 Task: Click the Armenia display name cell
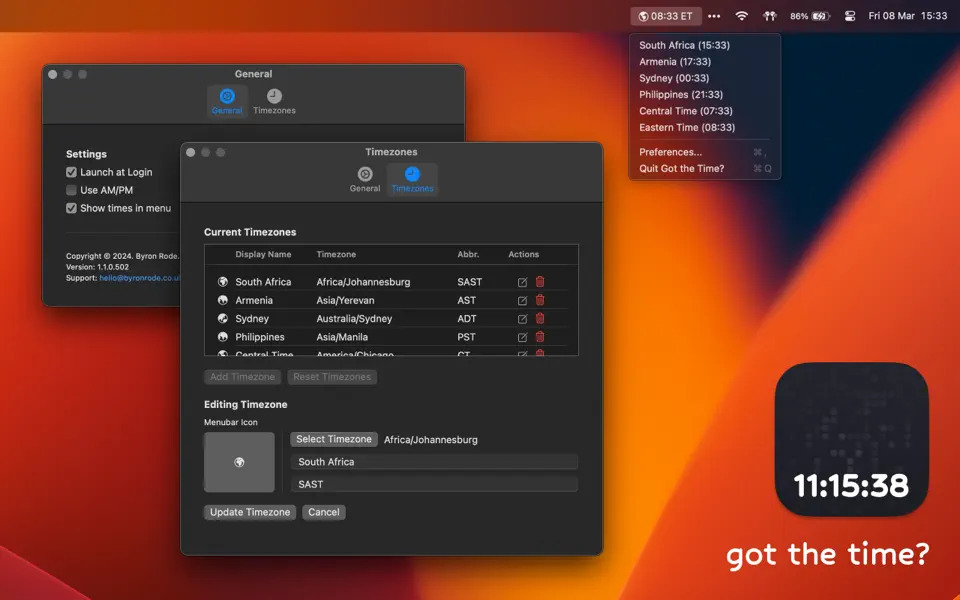(254, 301)
